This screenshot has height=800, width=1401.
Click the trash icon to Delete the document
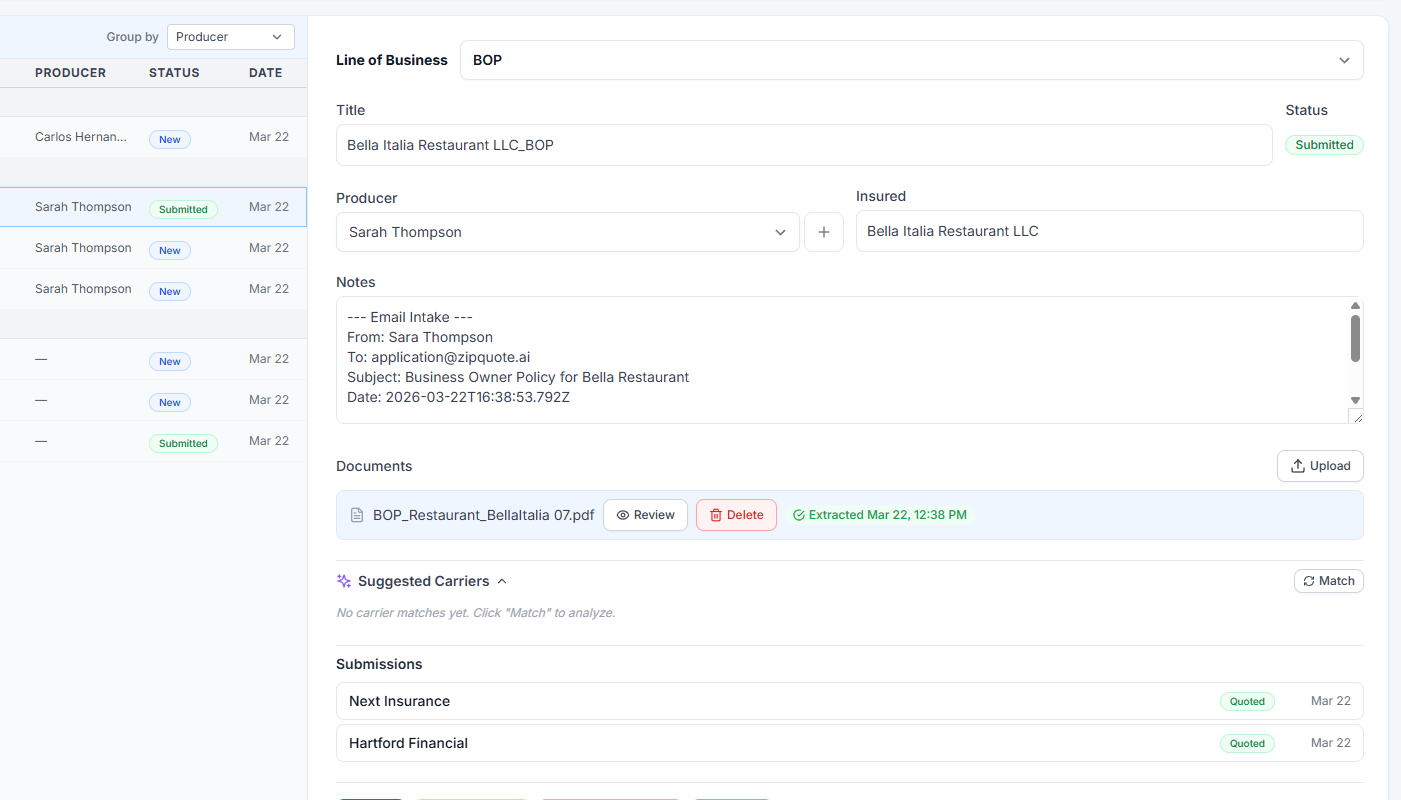[x=716, y=514]
